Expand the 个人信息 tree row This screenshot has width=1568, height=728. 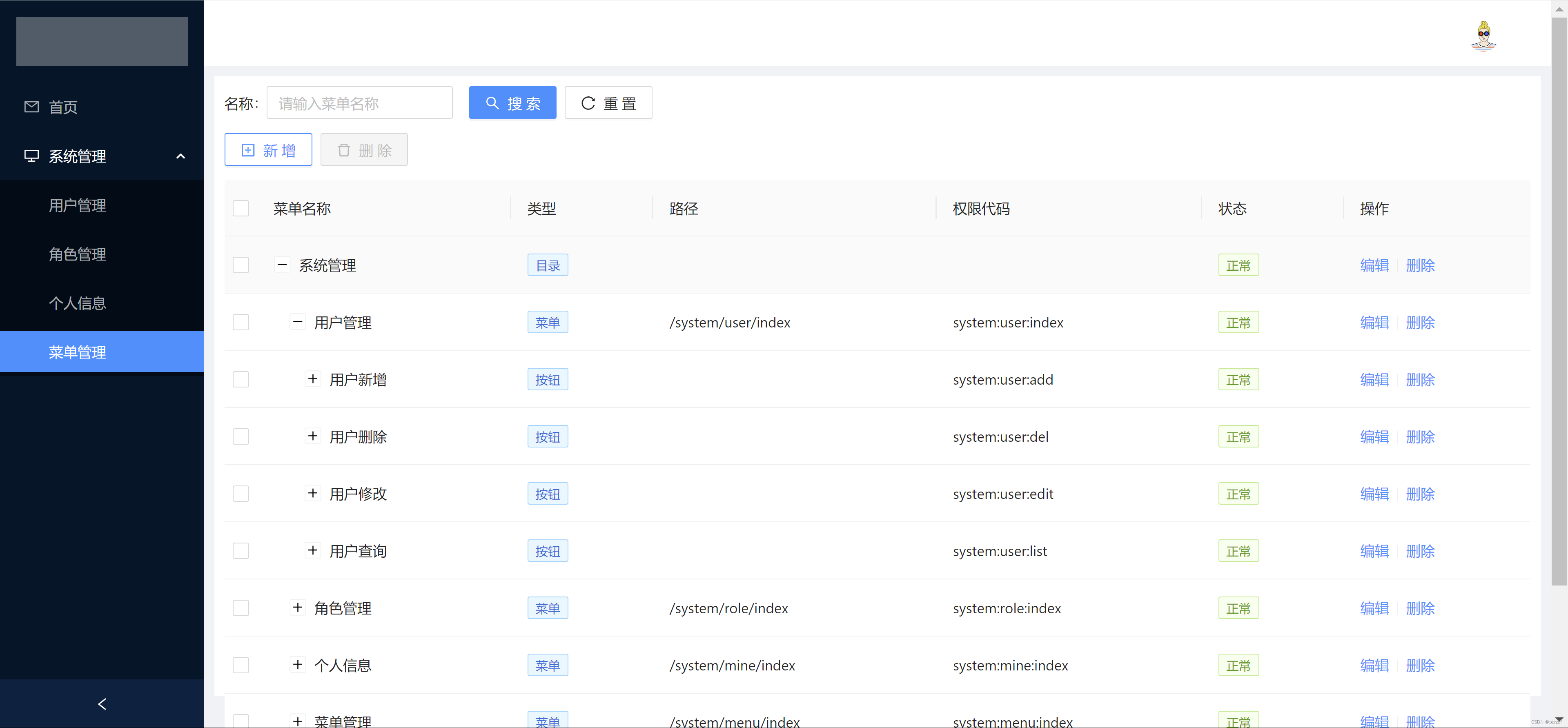(x=298, y=665)
